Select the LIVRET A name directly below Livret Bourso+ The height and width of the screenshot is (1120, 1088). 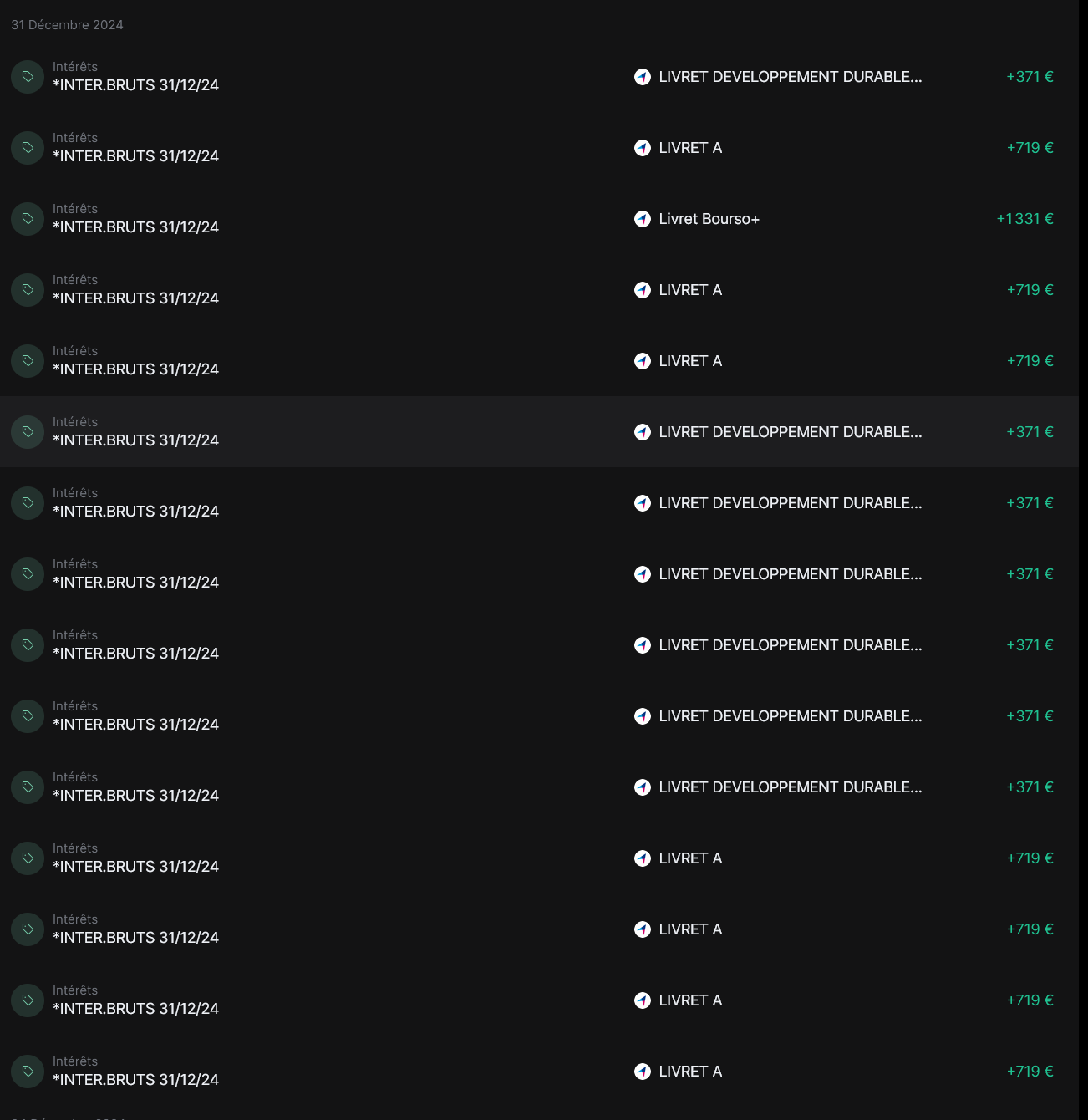[690, 290]
